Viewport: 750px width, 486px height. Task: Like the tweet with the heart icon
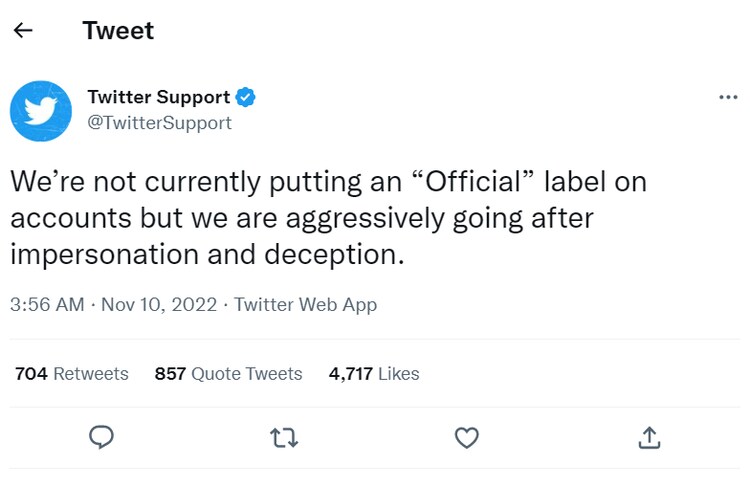[466, 437]
